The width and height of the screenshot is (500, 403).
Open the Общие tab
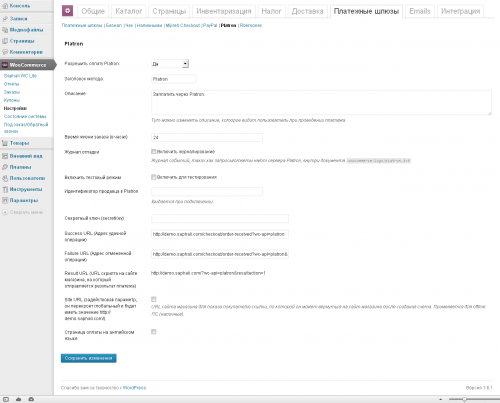pos(93,11)
